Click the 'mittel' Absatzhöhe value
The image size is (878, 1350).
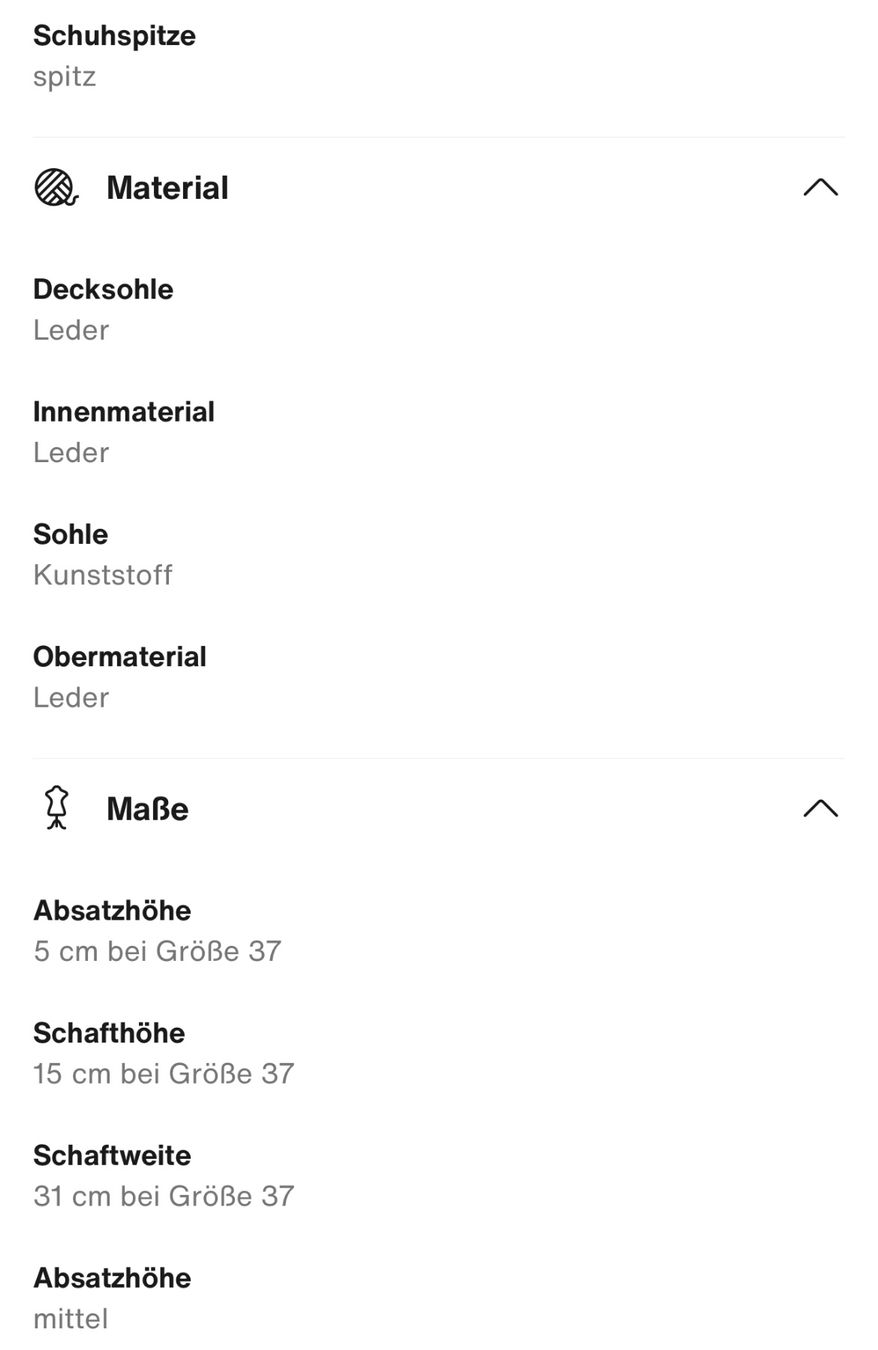(x=70, y=1319)
